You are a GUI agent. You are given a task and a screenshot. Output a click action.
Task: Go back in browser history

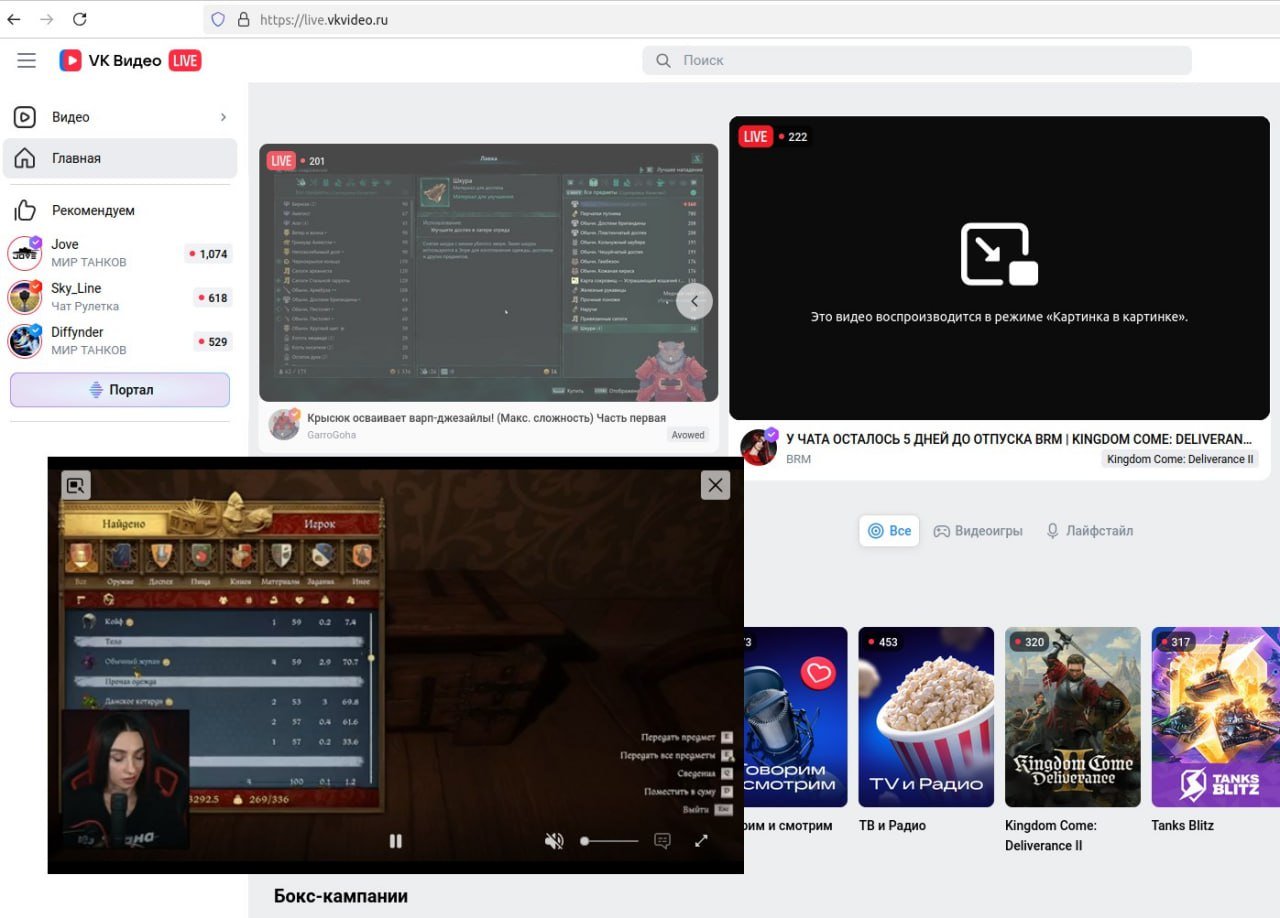14,19
